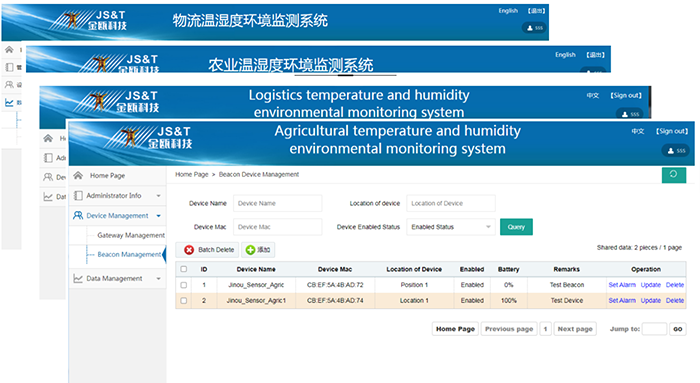Collapse the Device Management menu arrow
This screenshot has width=700, height=383.
(158, 216)
